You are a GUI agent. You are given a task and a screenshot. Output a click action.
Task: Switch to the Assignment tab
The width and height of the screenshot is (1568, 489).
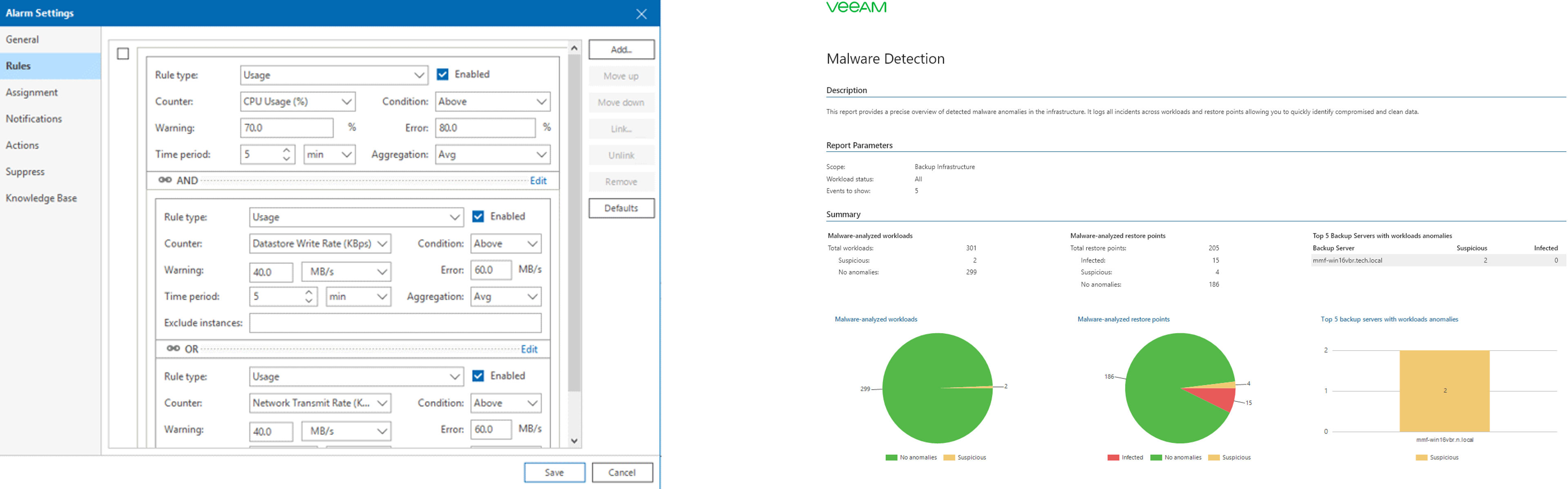[31, 92]
